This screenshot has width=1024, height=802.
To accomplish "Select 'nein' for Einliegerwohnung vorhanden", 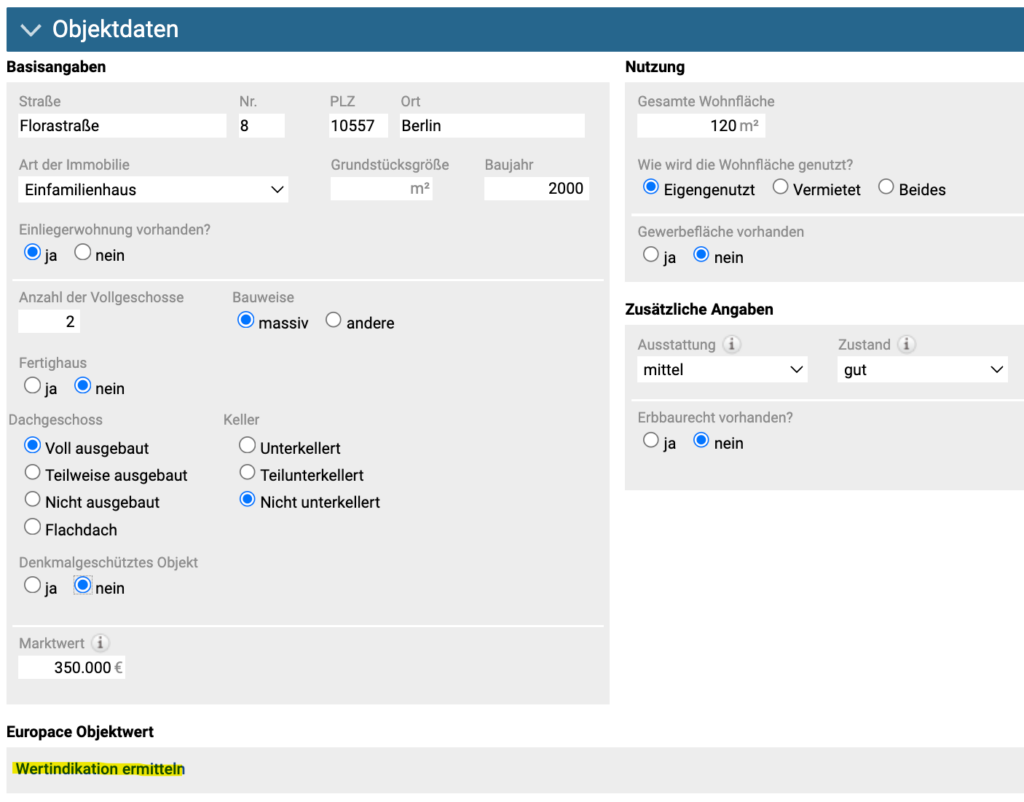I will (x=83, y=254).
